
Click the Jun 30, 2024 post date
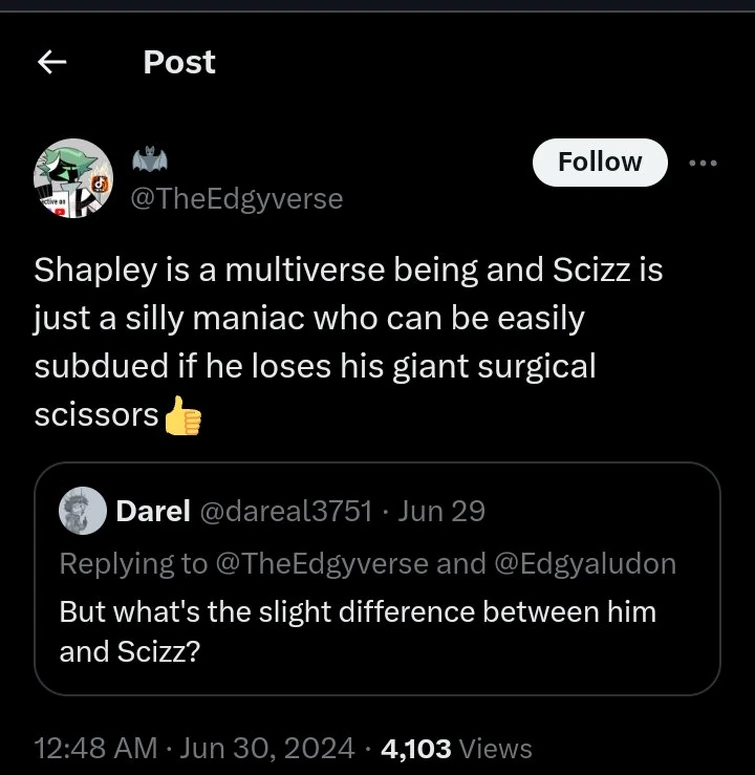point(268,747)
